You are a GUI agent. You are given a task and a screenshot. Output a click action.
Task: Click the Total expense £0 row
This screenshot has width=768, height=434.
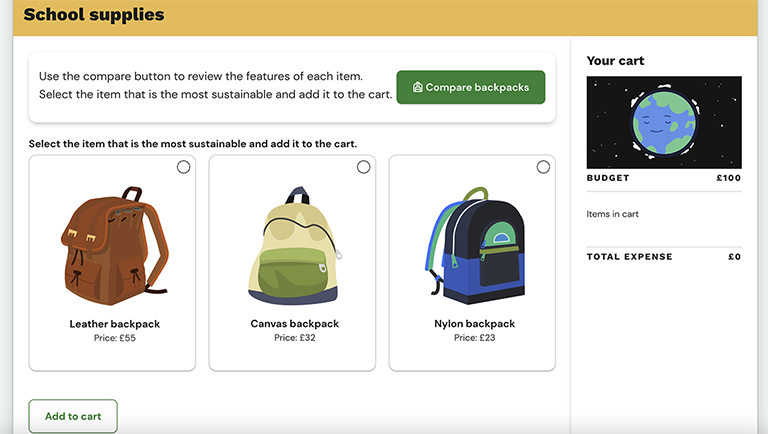tap(664, 257)
